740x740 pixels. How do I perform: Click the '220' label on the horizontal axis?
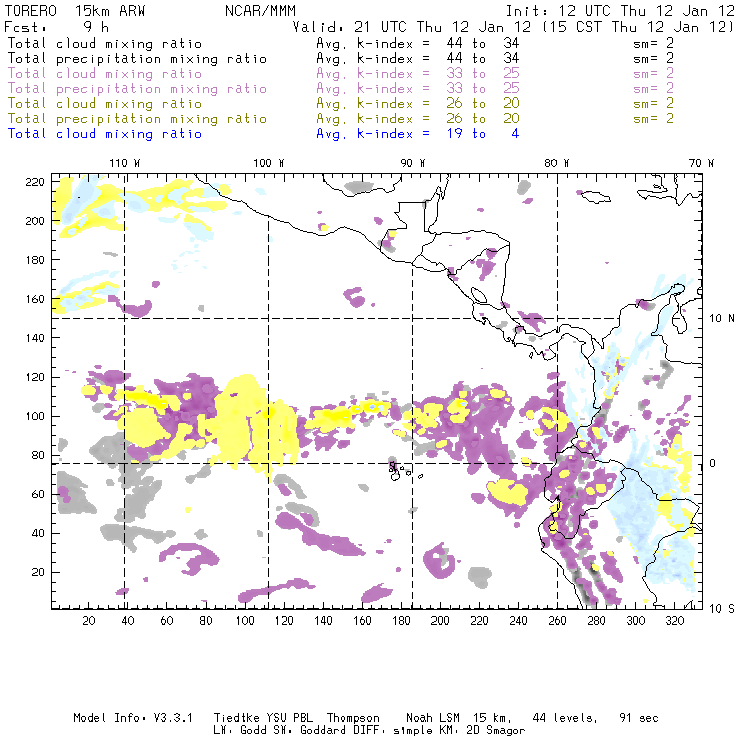pos(479,621)
